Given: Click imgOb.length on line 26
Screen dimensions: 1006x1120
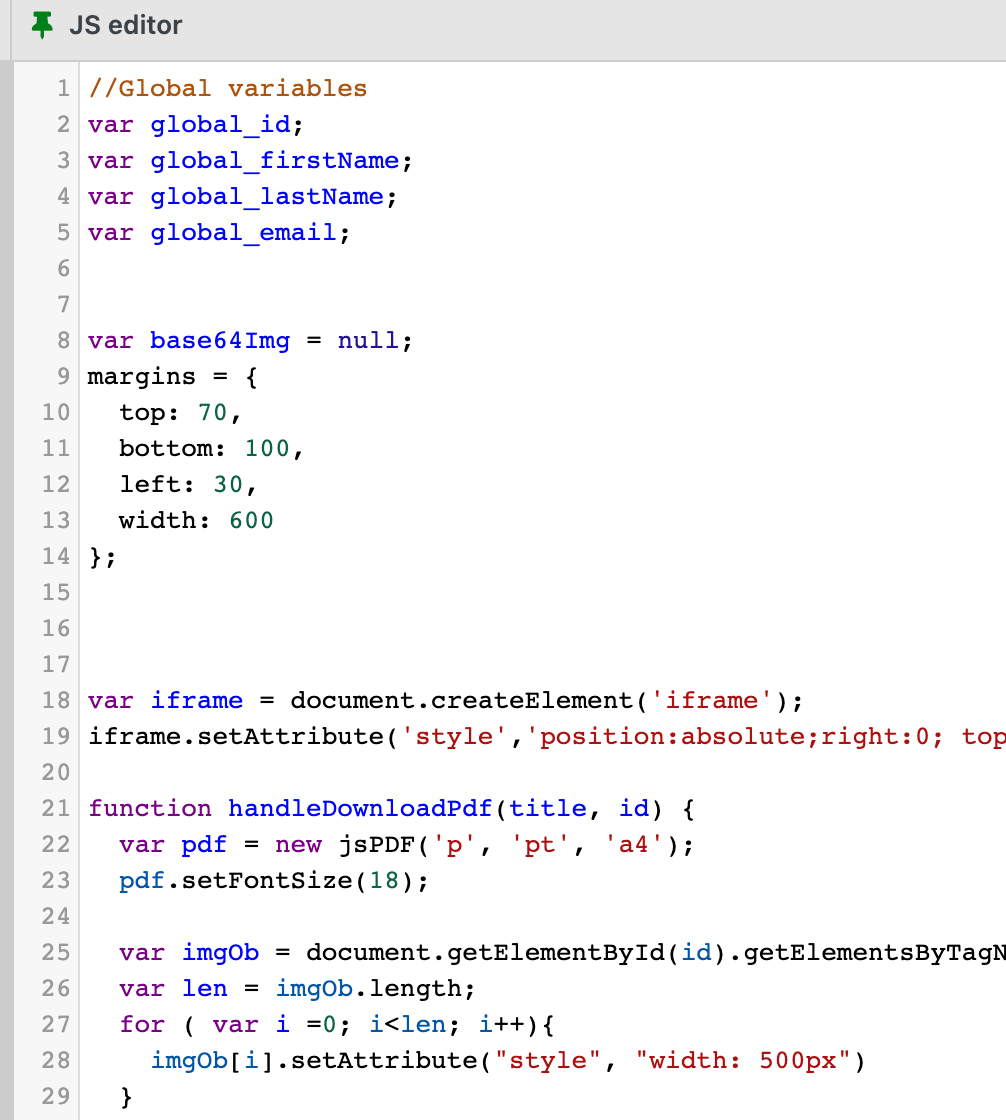Looking at the screenshot, I should pyautogui.click(x=368, y=989).
